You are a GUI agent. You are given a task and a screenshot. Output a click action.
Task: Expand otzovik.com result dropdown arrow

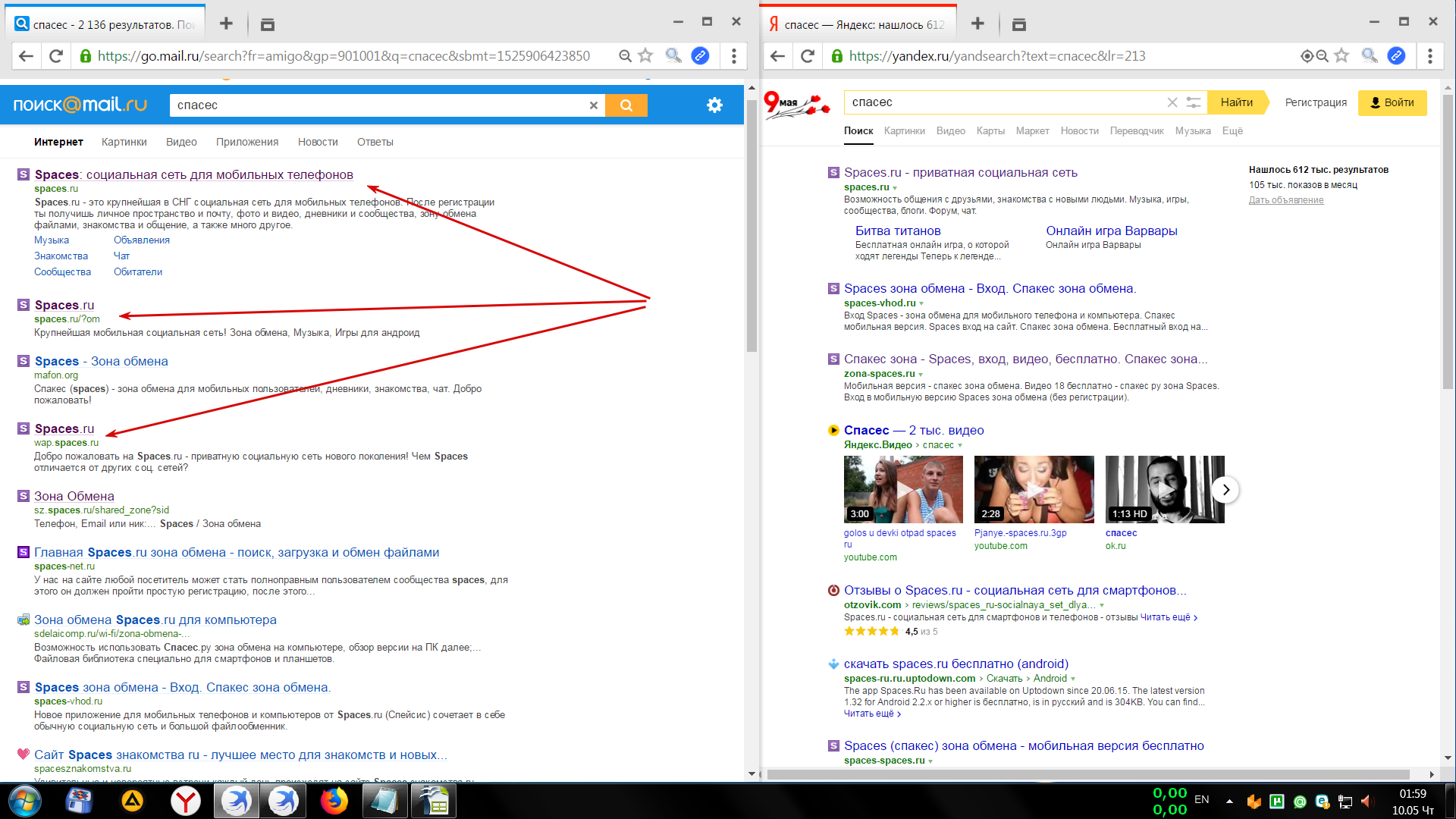(x=1102, y=606)
